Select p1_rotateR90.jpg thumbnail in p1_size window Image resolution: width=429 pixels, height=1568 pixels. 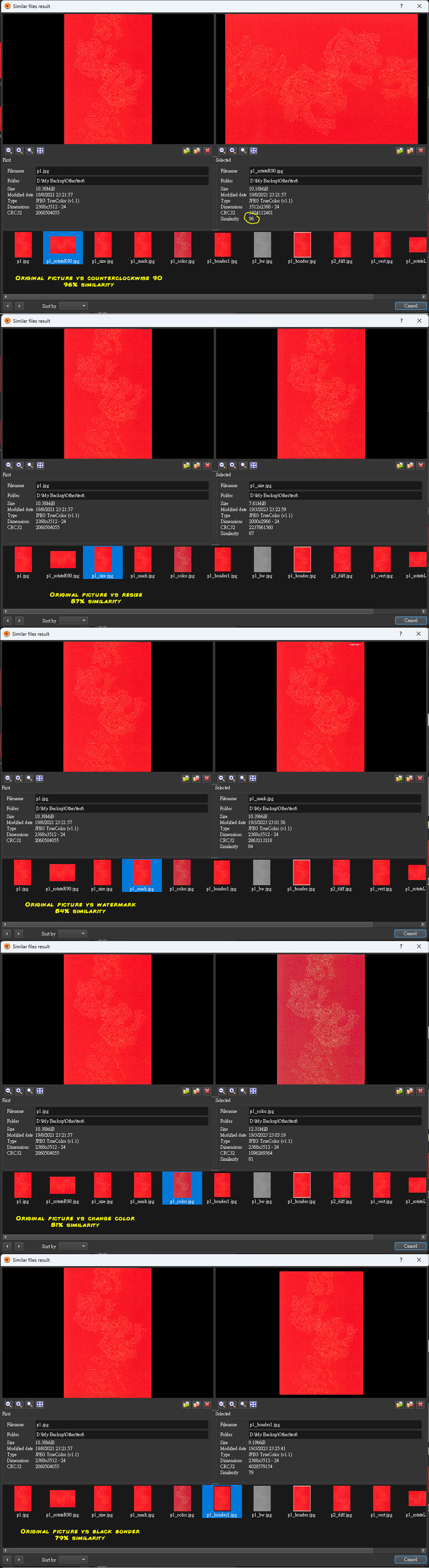63,562
